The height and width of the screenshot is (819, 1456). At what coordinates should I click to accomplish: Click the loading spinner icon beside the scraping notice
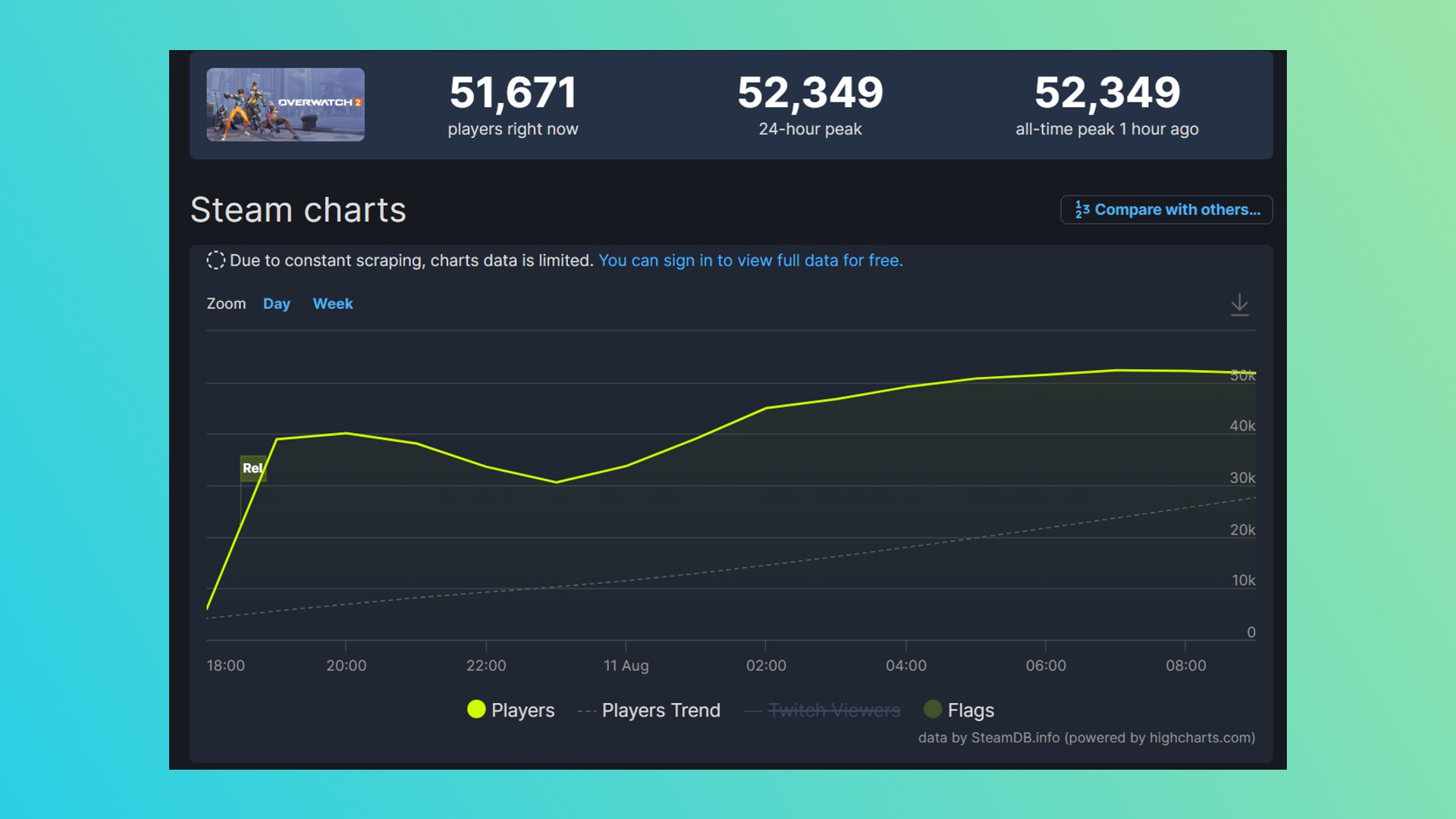(215, 260)
